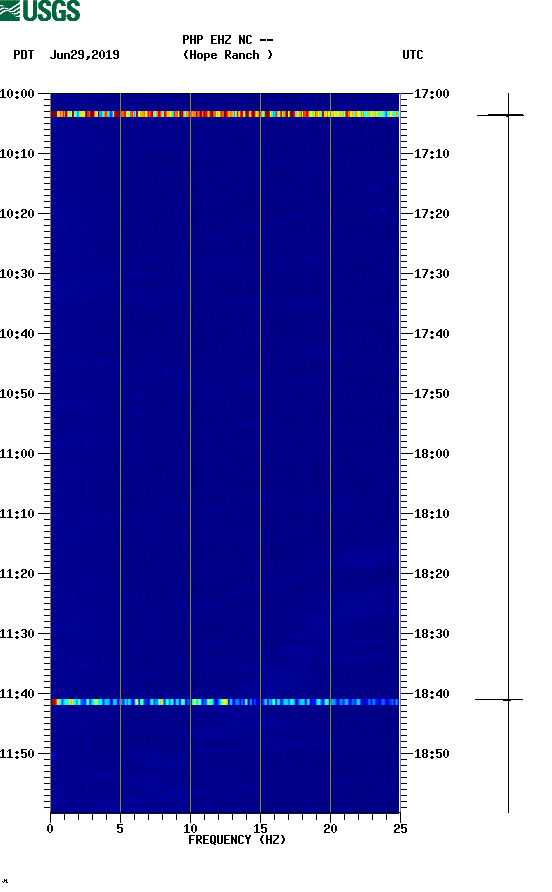Click the '18:50' UTC time label
The image size is (552, 892).
pos(431,754)
